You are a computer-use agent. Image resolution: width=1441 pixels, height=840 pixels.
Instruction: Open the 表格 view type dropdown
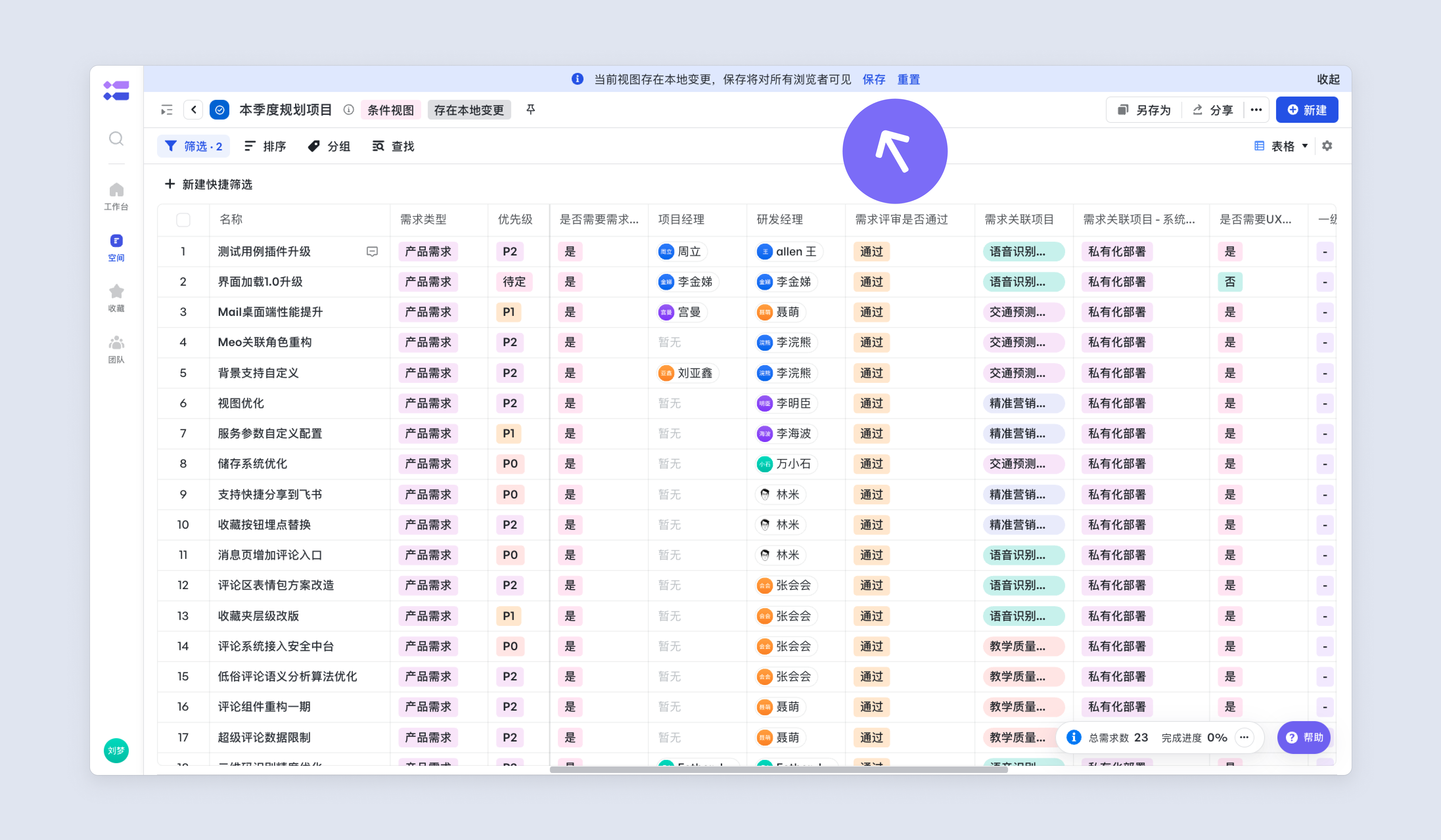coord(1281,146)
